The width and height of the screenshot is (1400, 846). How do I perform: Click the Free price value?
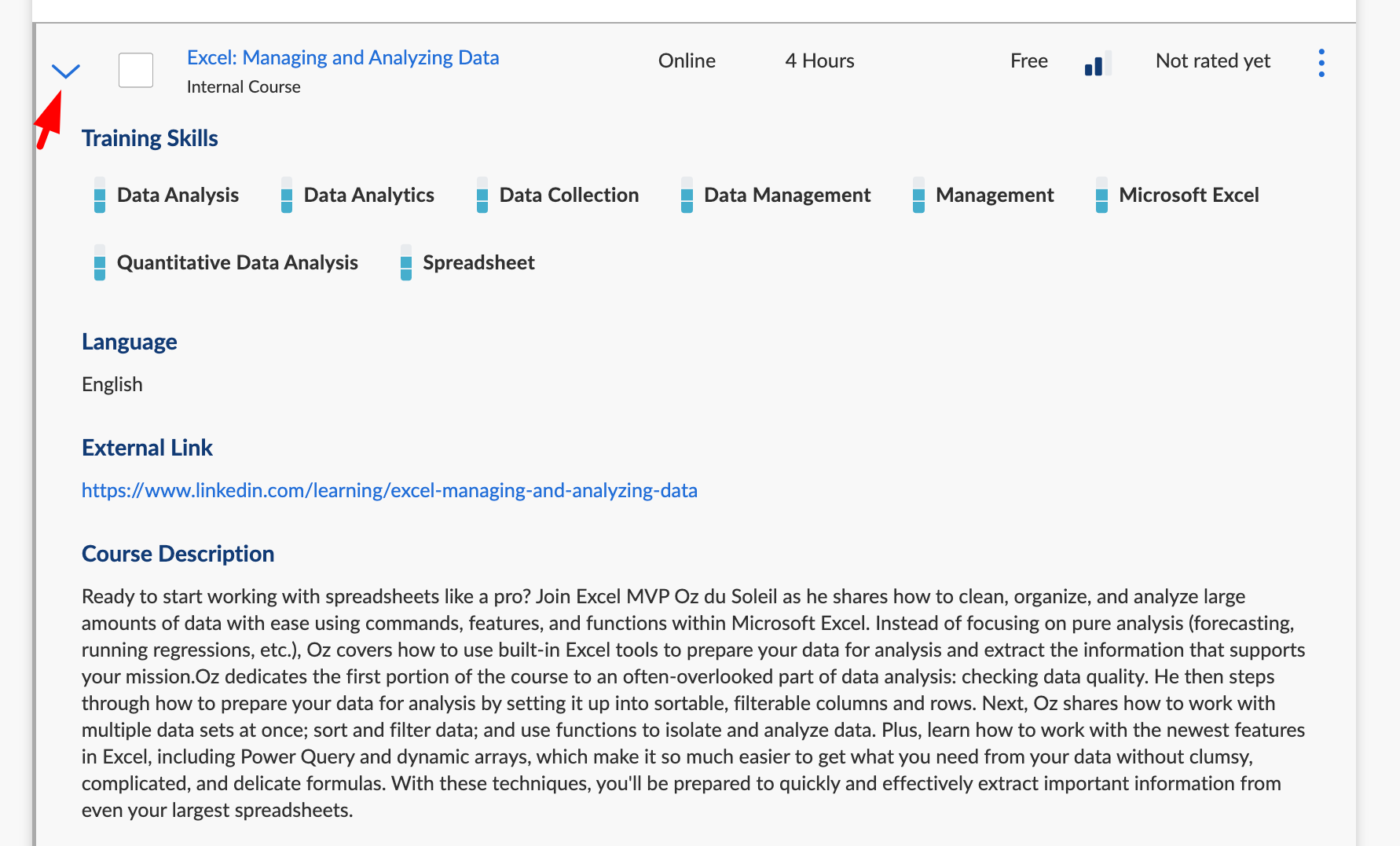(x=1029, y=60)
